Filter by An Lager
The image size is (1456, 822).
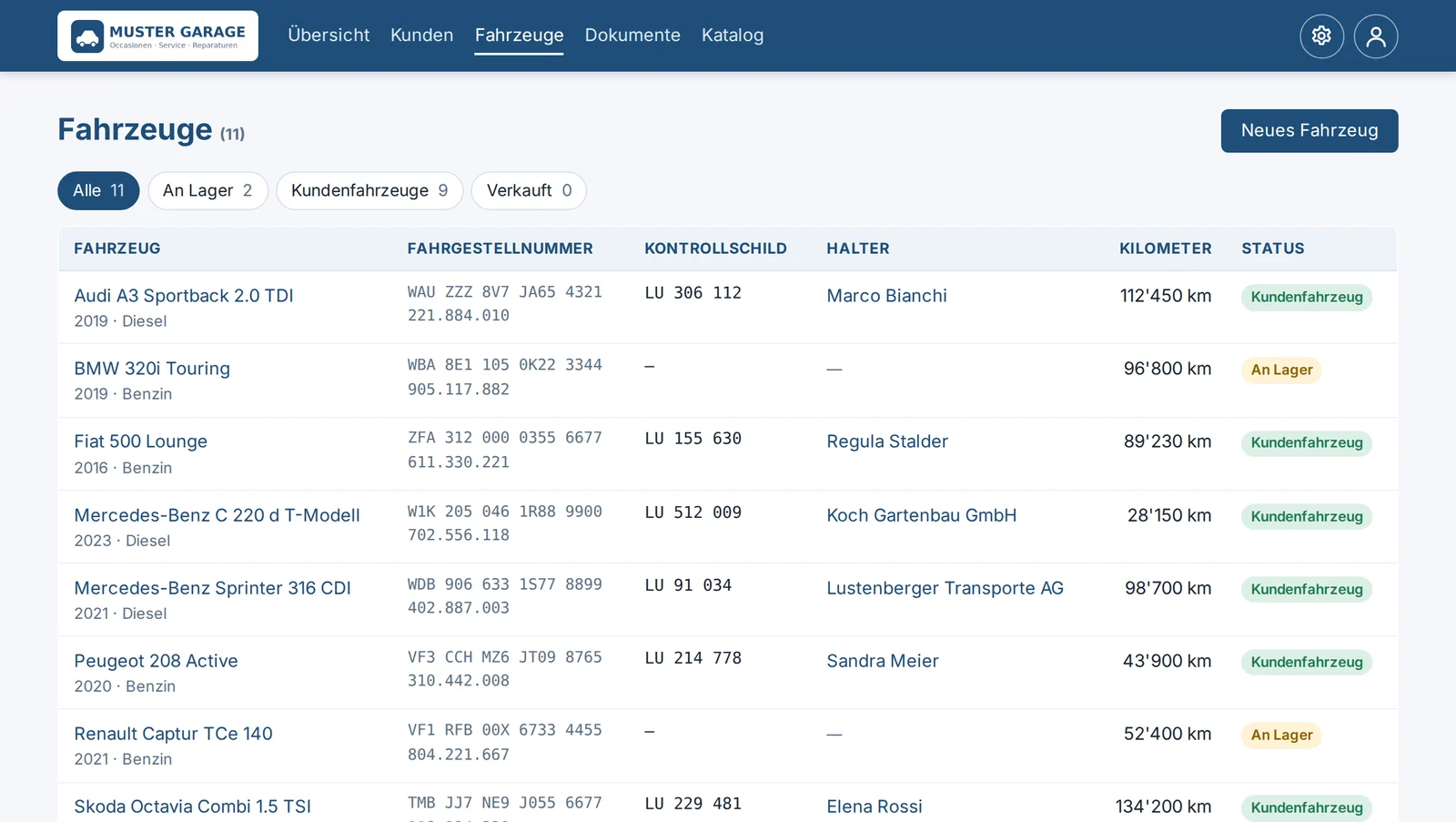coord(207,190)
